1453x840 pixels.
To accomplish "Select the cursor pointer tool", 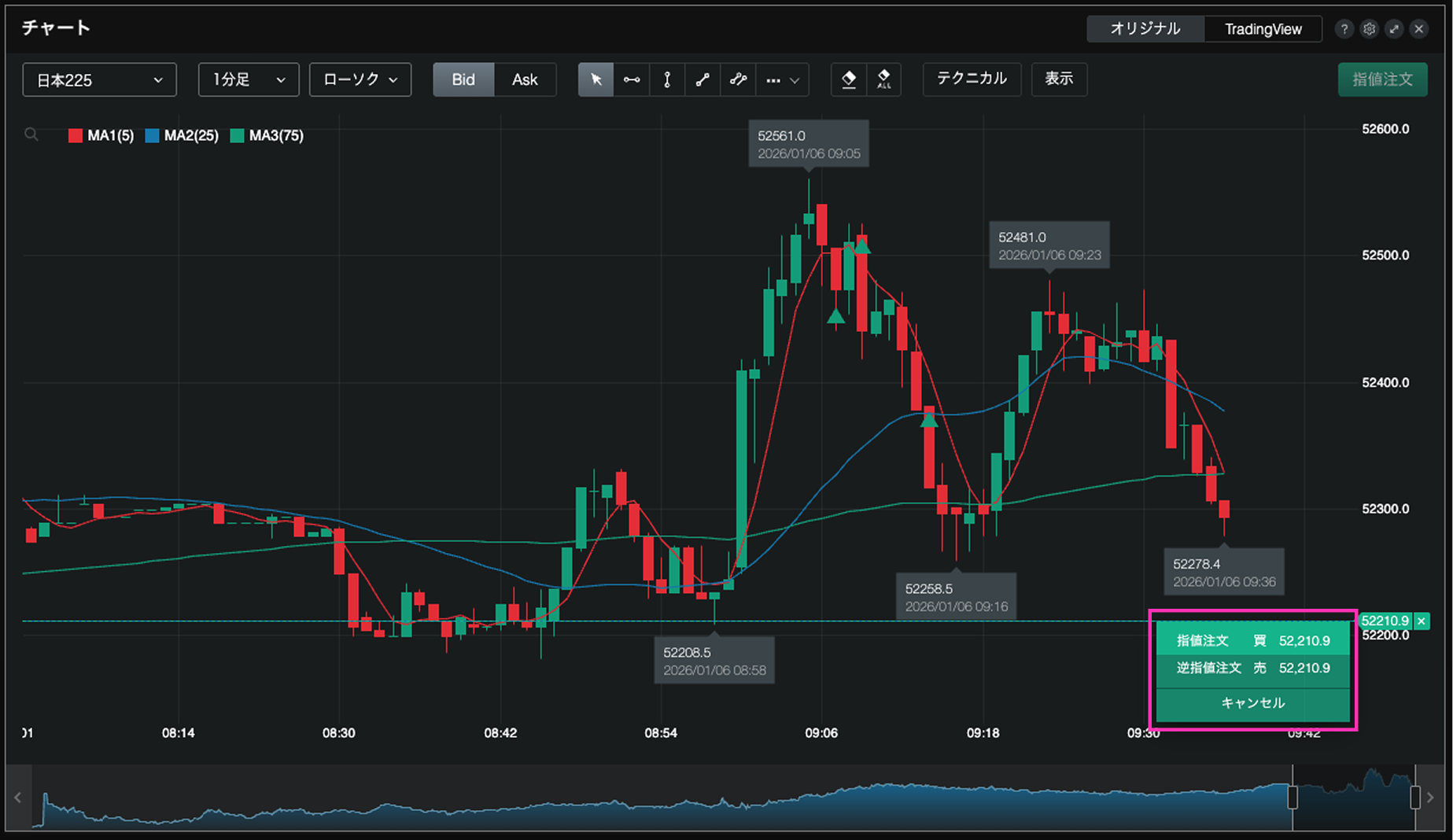I will 596,79.
